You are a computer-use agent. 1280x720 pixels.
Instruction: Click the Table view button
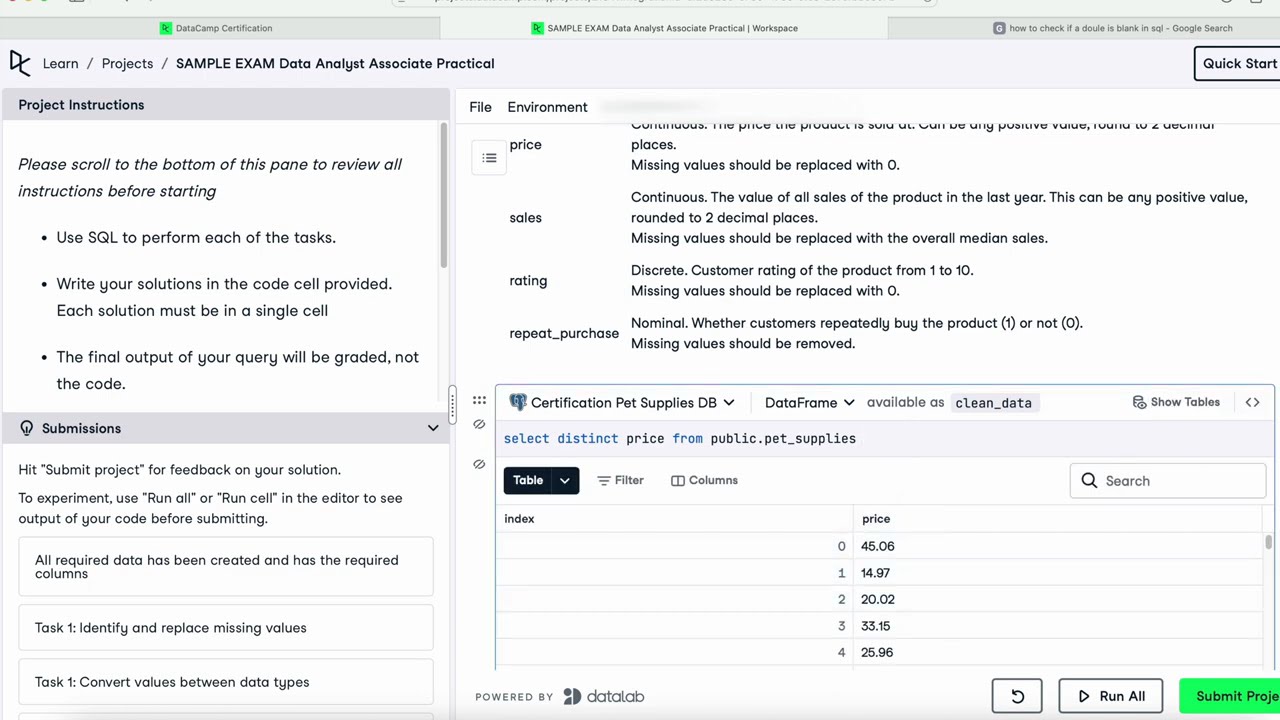pos(528,480)
